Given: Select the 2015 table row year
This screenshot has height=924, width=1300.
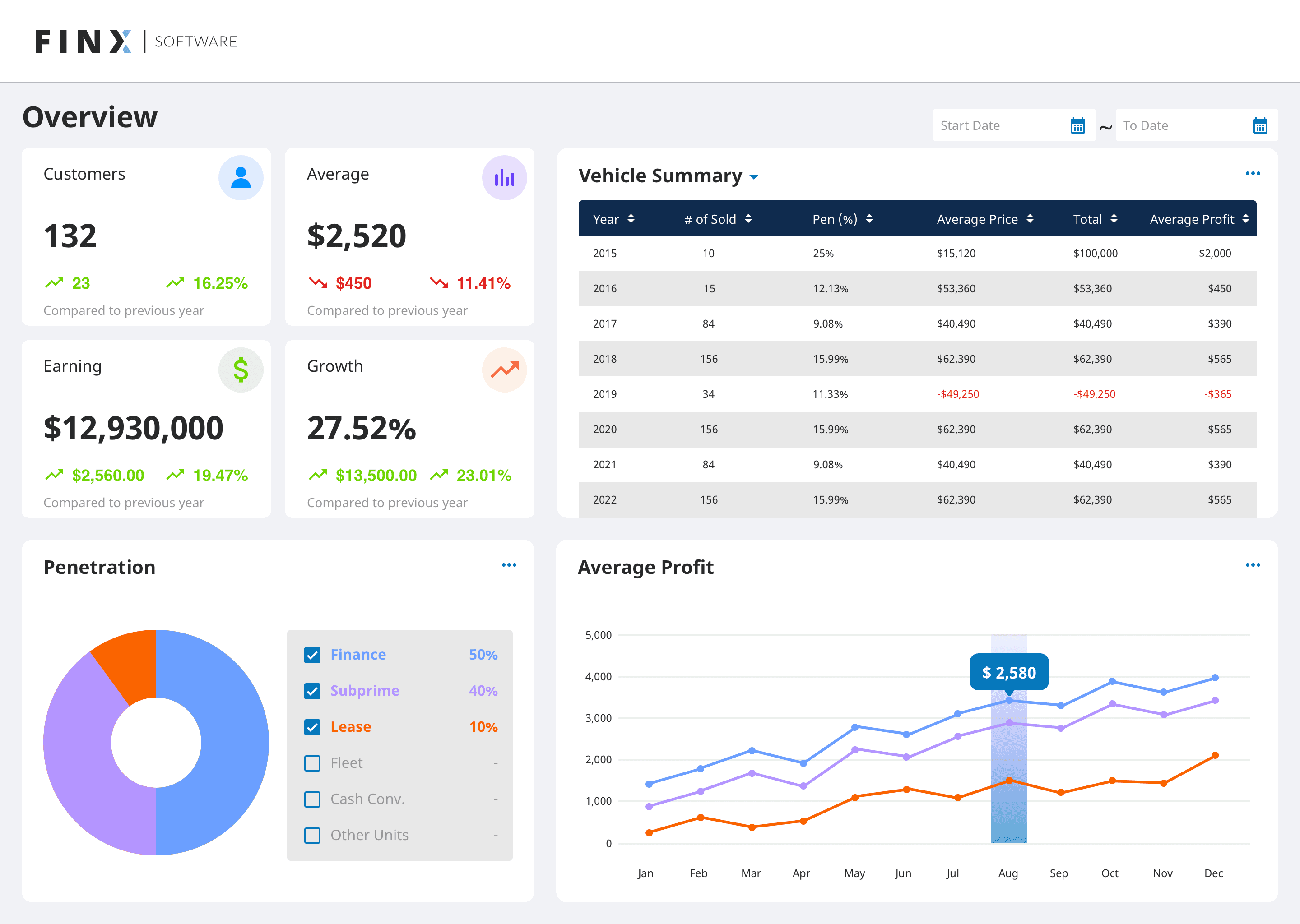Looking at the screenshot, I should click(604, 253).
